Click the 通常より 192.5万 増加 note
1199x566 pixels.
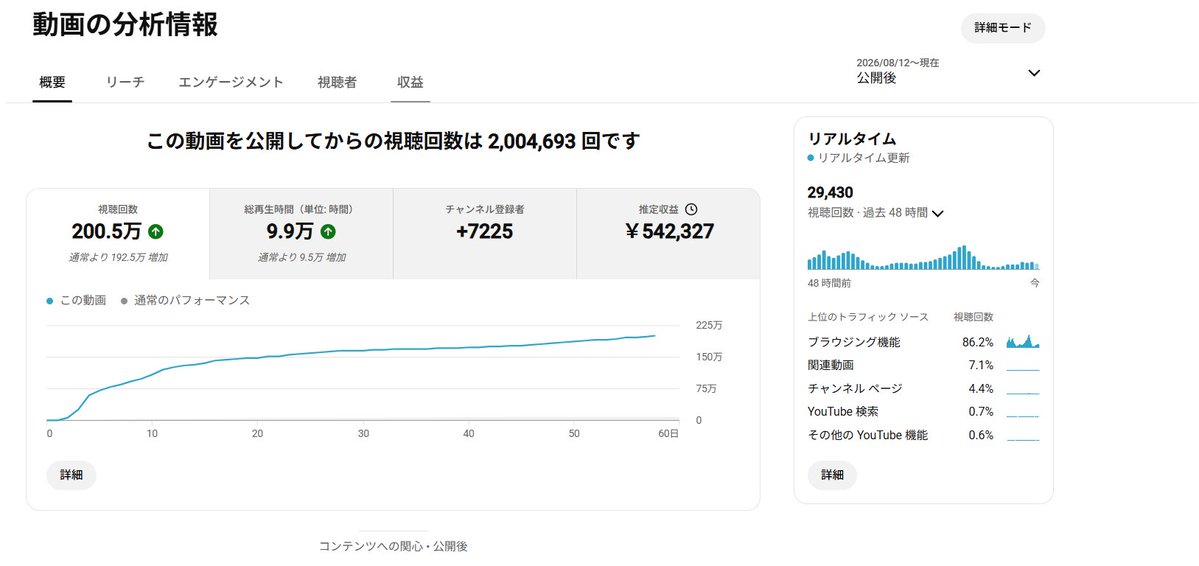[118, 258]
